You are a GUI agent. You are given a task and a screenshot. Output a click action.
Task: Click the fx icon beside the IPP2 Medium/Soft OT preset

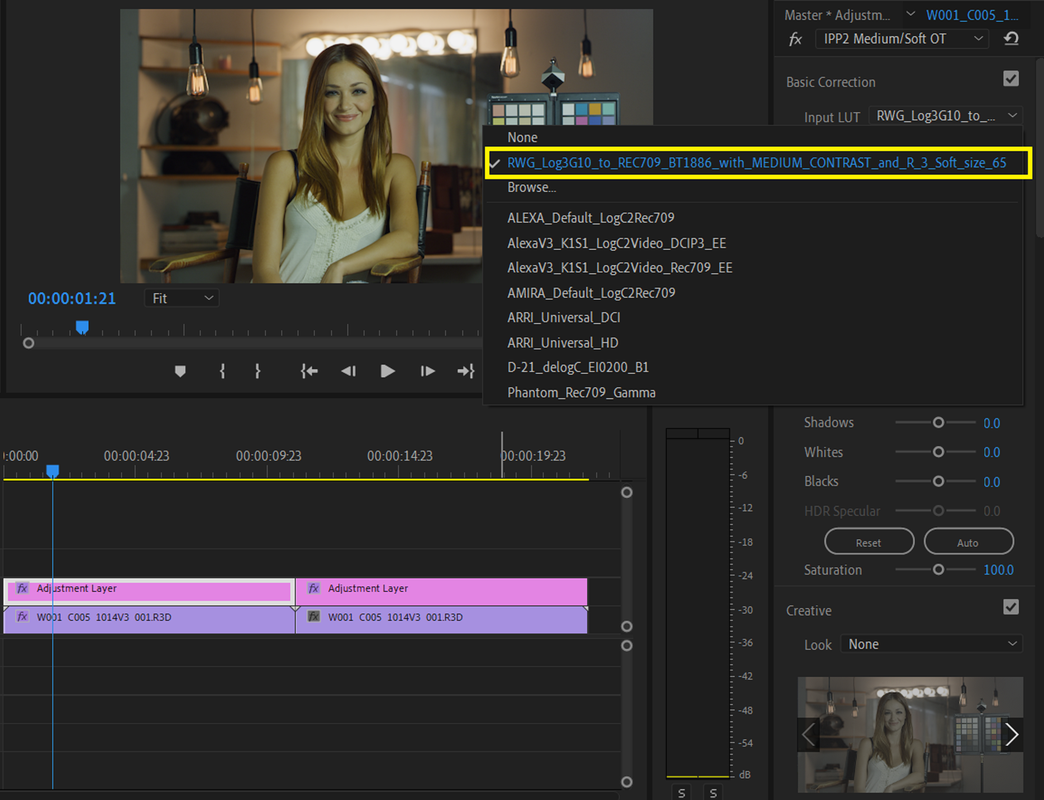point(796,39)
